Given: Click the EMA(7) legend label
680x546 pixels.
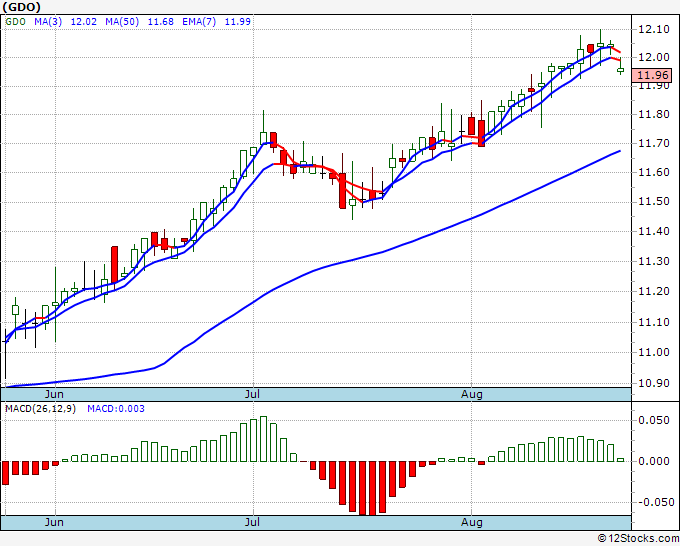Looking at the screenshot, I should point(199,21).
